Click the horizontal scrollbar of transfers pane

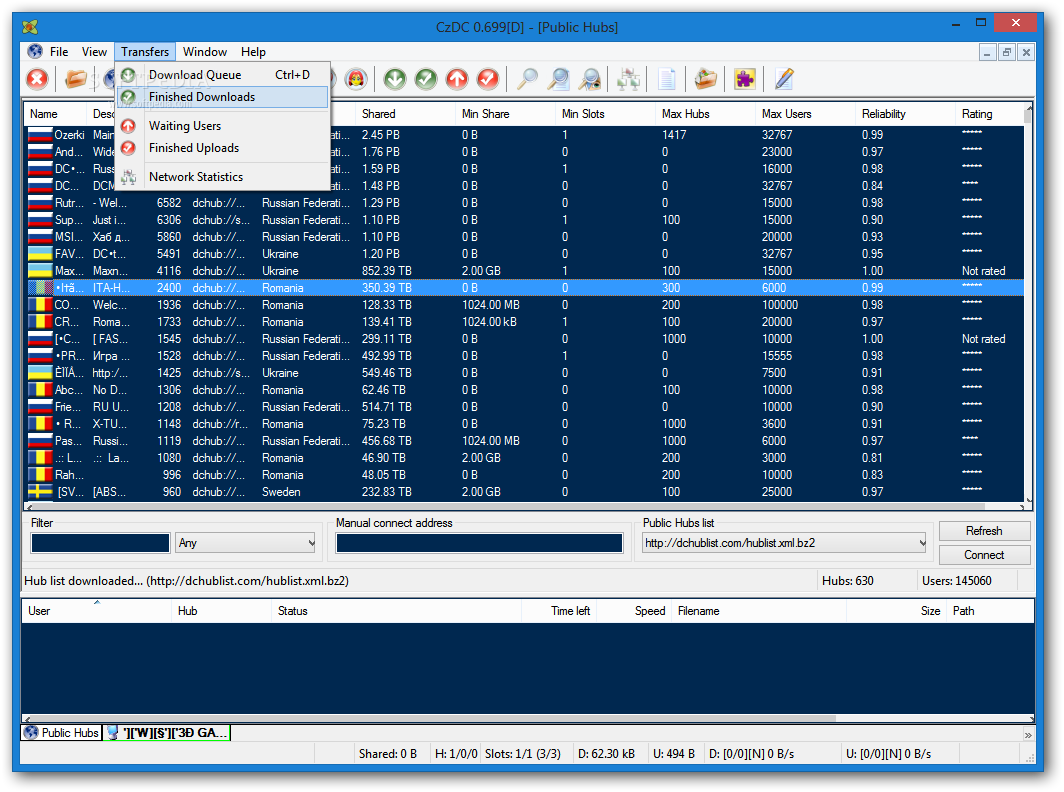[x=527, y=718]
